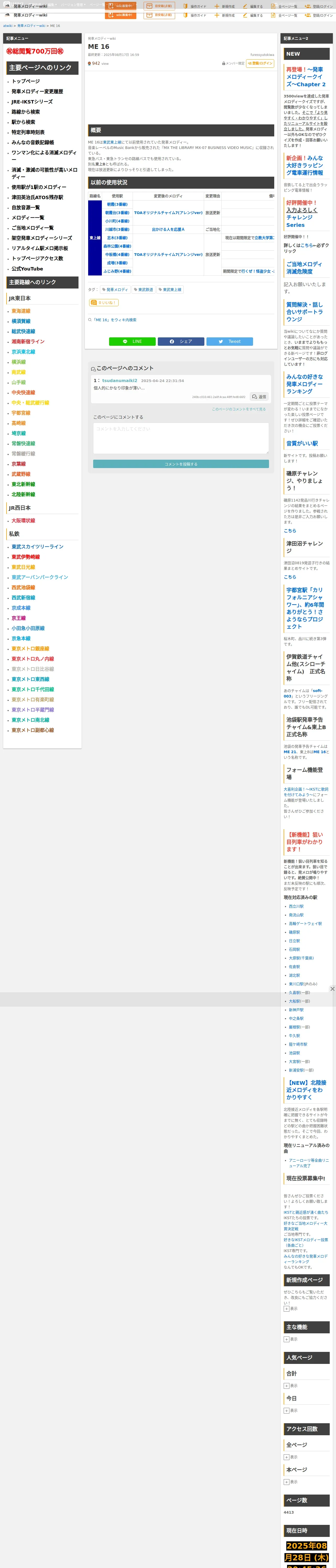
Task: Expand 表示 under 全ページ access count
Action: click(287, 1457)
